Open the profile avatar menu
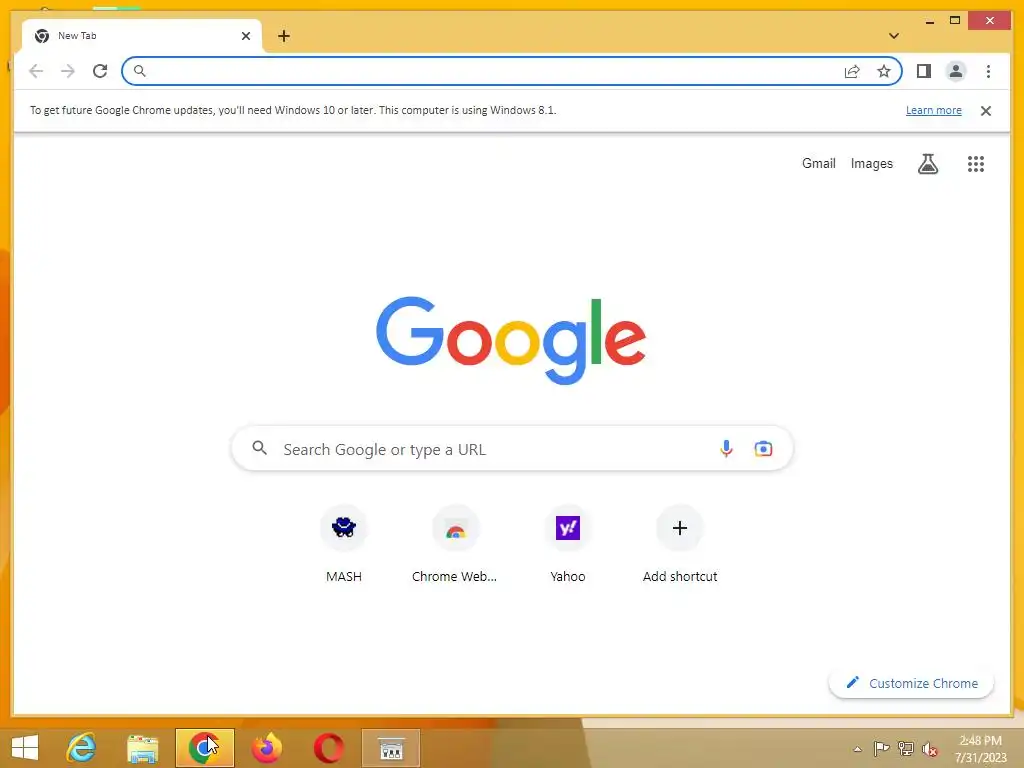 point(955,71)
